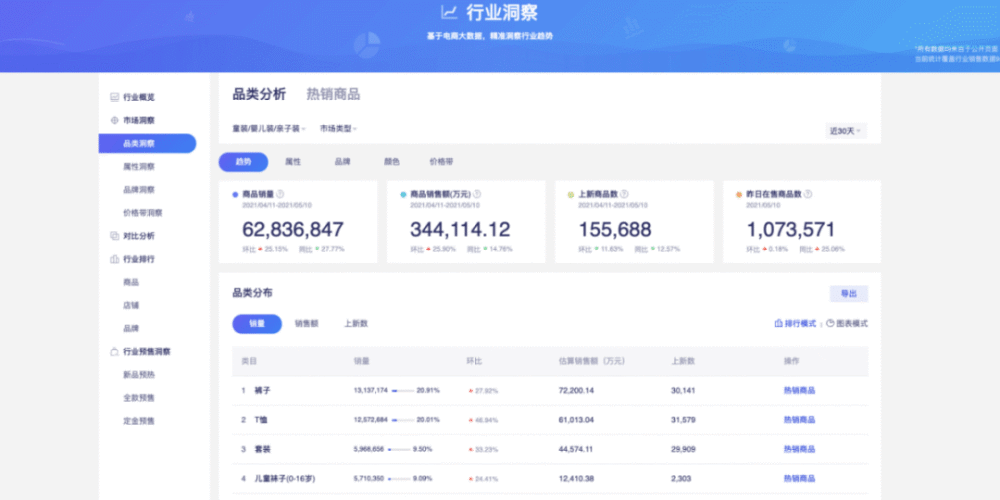Select the 趋势 pill tab
This screenshot has height=500, width=1000.
pyautogui.click(x=244, y=162)
